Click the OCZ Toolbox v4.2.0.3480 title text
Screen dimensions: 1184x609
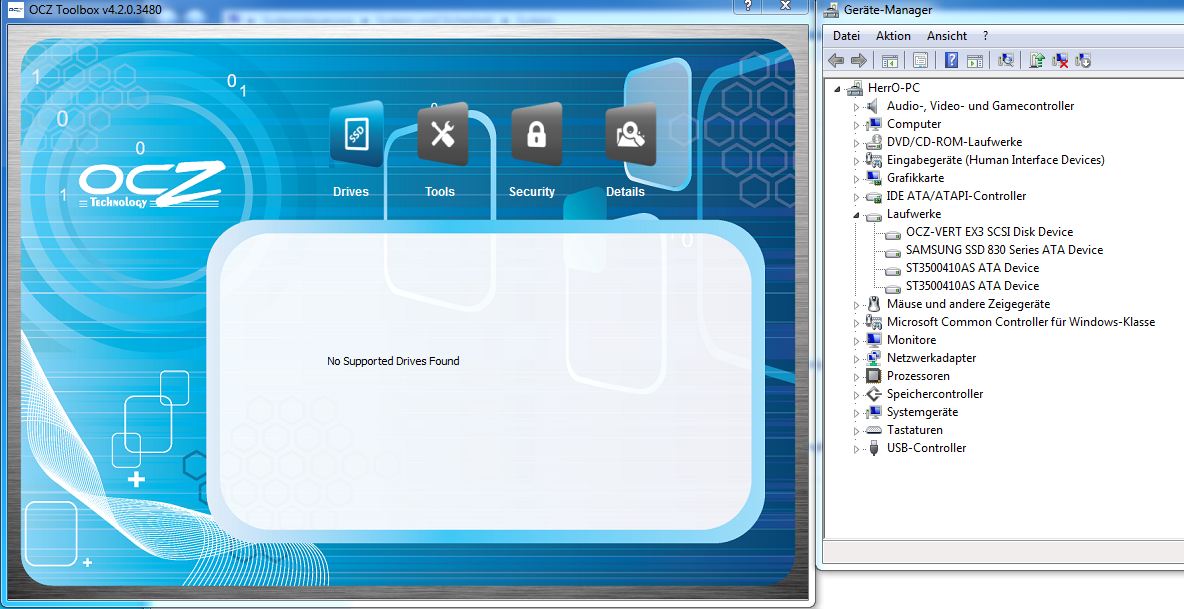(x=95, y=11)
